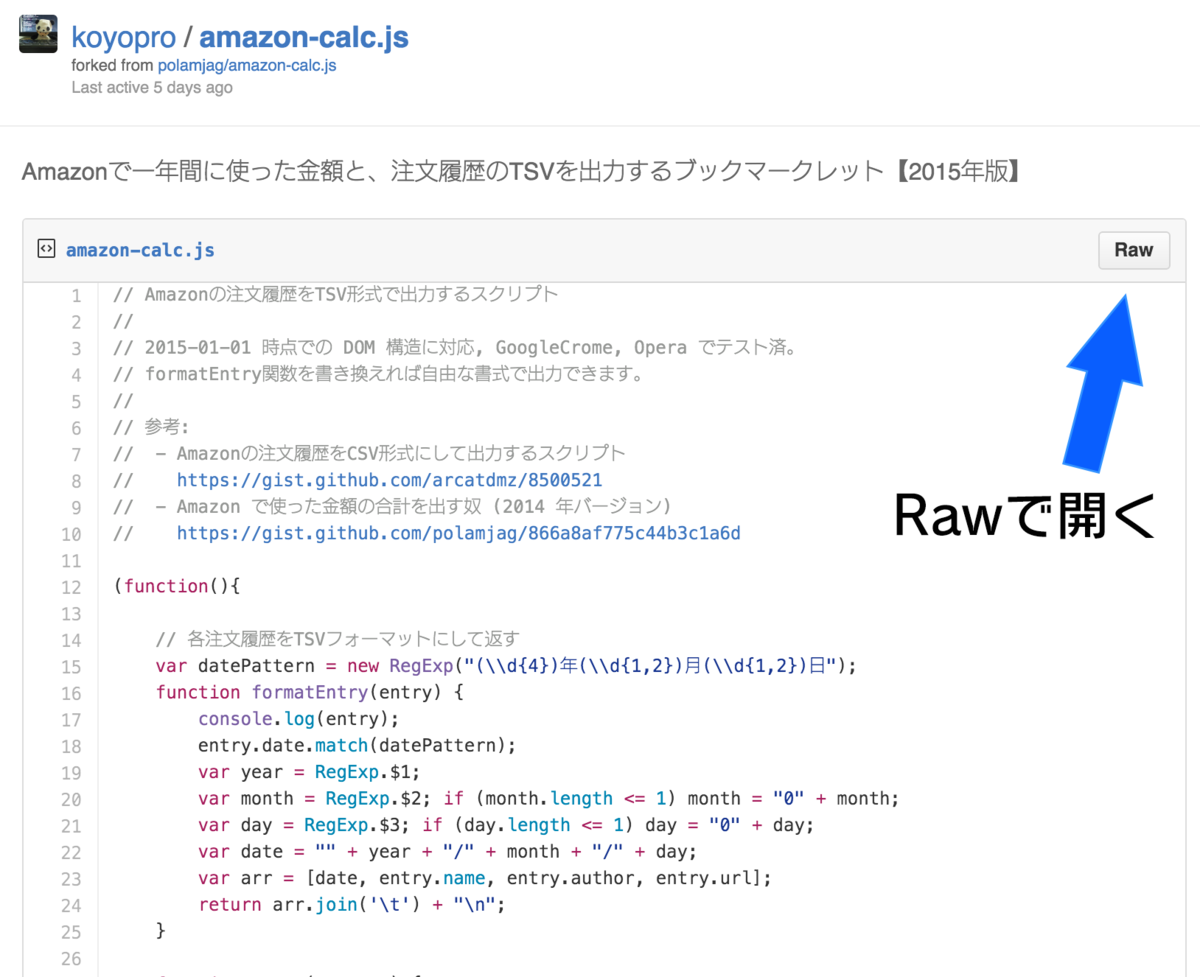Screen dimensions: 1200x977
Task: Click the comment mentioning 2014 年バージョン
Action: point(393,506)
